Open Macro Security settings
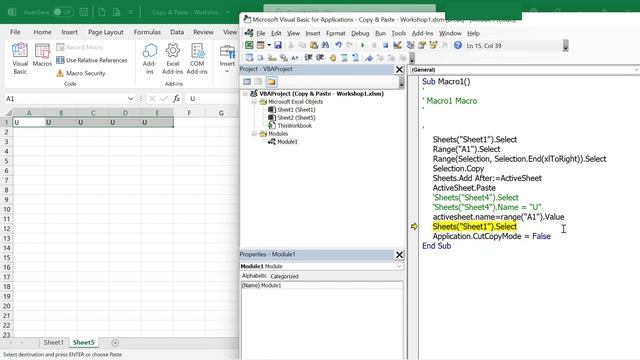The width and height of the screenshot is (640, 360). [x=81, y=73]
